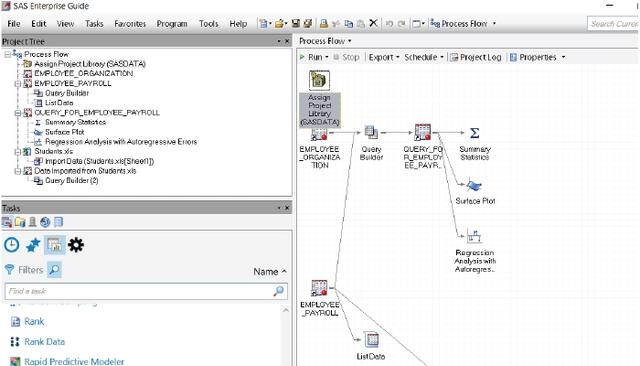640x366 pixels.
Task: Click the Redo toolbar icon
Action: point(401,24)
